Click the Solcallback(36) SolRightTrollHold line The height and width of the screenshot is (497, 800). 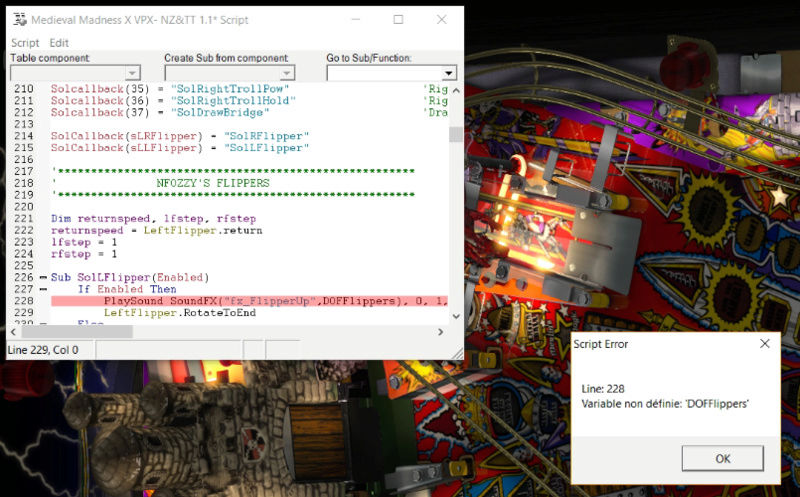coord(173,101)
